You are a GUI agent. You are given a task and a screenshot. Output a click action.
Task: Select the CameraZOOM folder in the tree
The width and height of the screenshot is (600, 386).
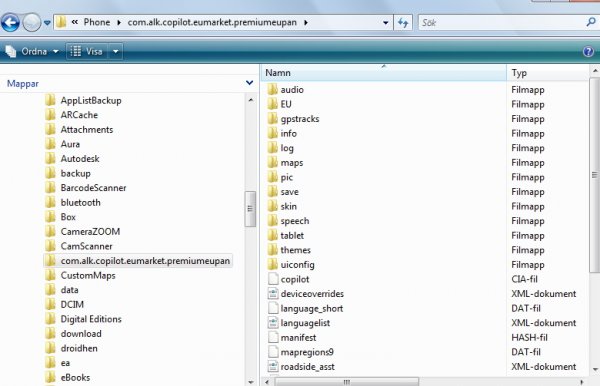coord(90,231)
